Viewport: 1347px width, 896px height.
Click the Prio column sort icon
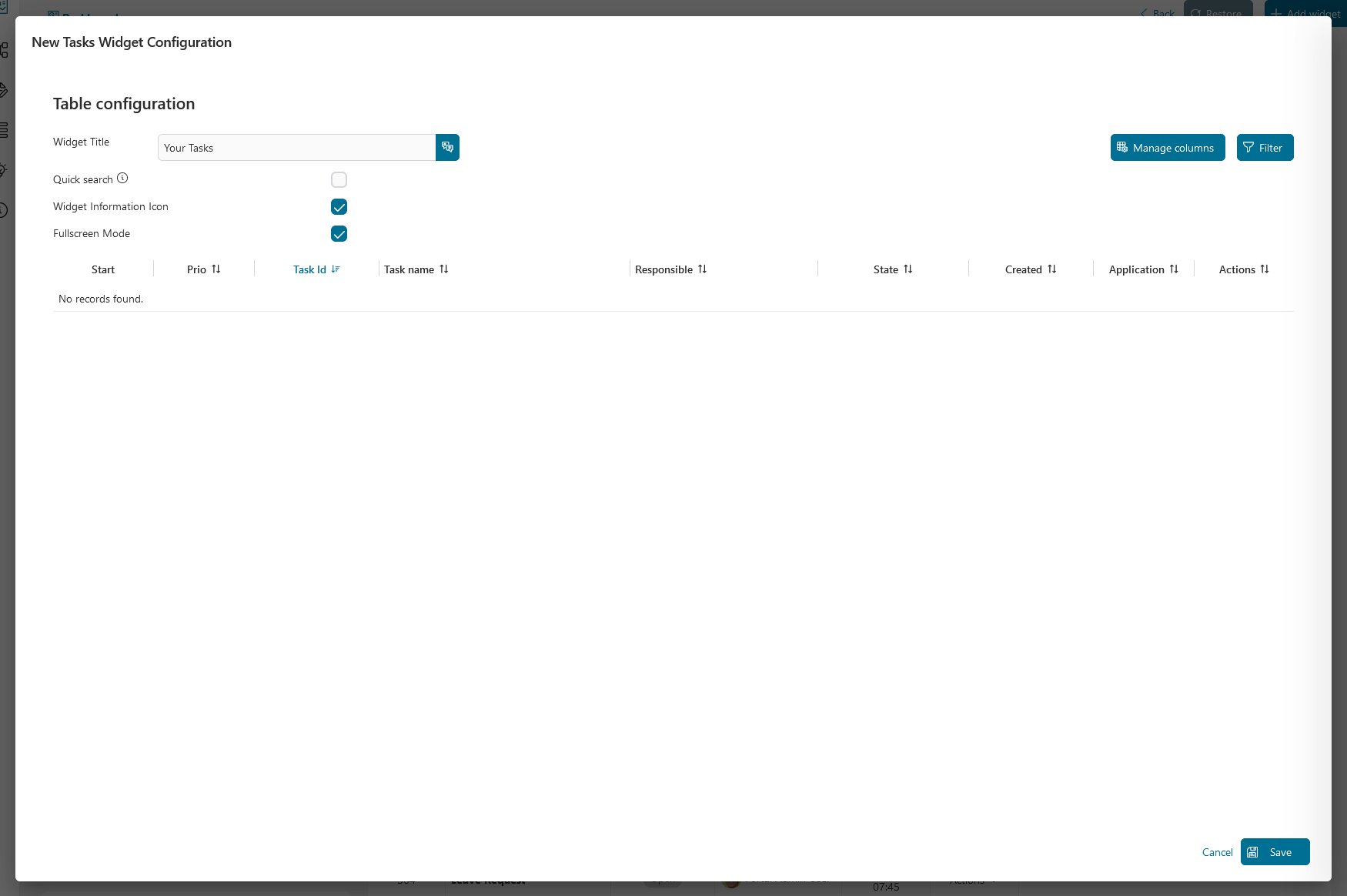pyautogui.click(x=216, y=269)
